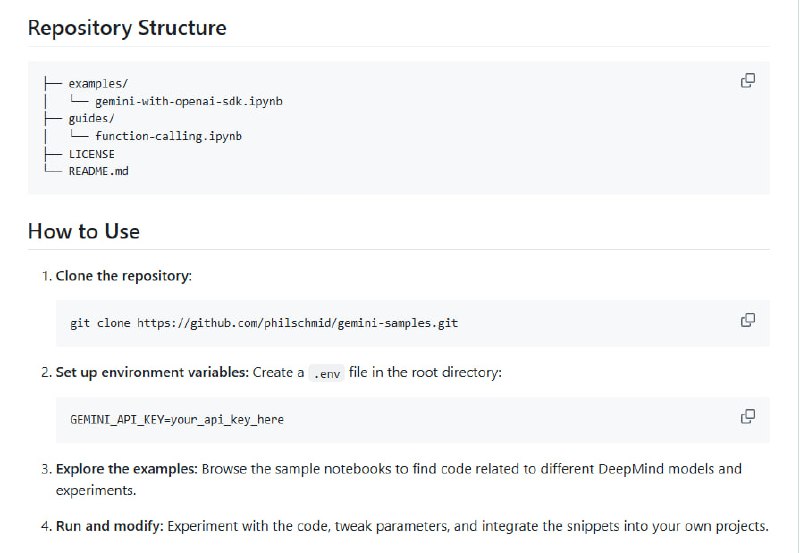Copy the GEMINI_API_KEY environment line
The height and width of the screenshot is (553, 800).
tap(747, 416)
